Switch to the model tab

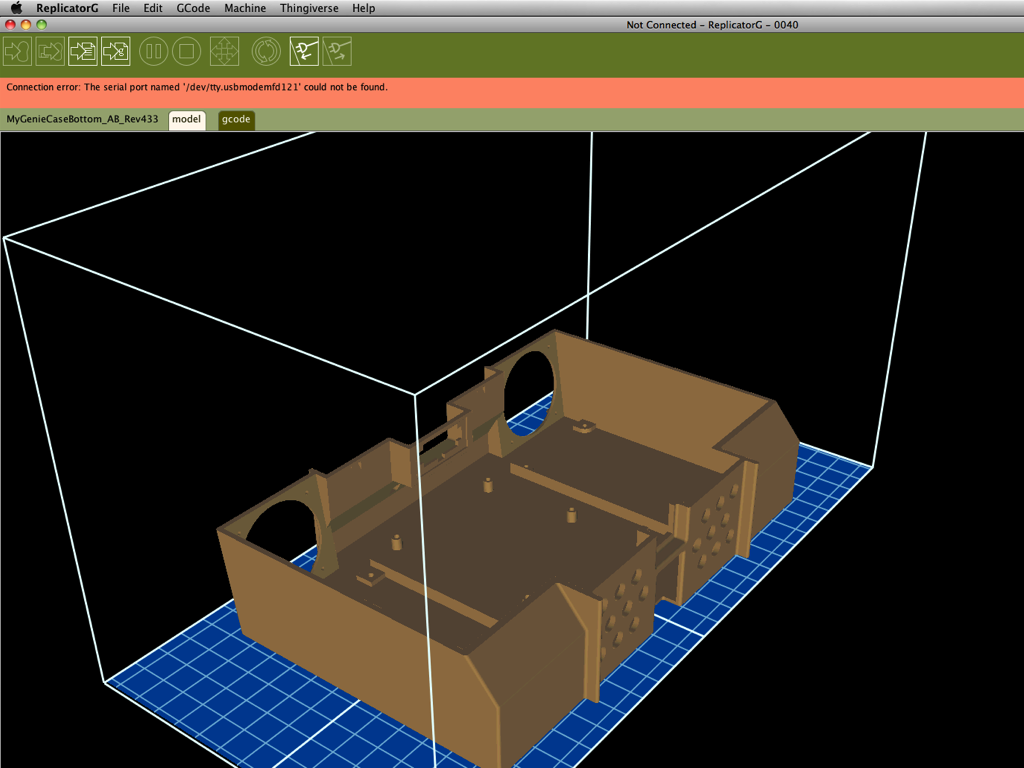click(187, 120)
